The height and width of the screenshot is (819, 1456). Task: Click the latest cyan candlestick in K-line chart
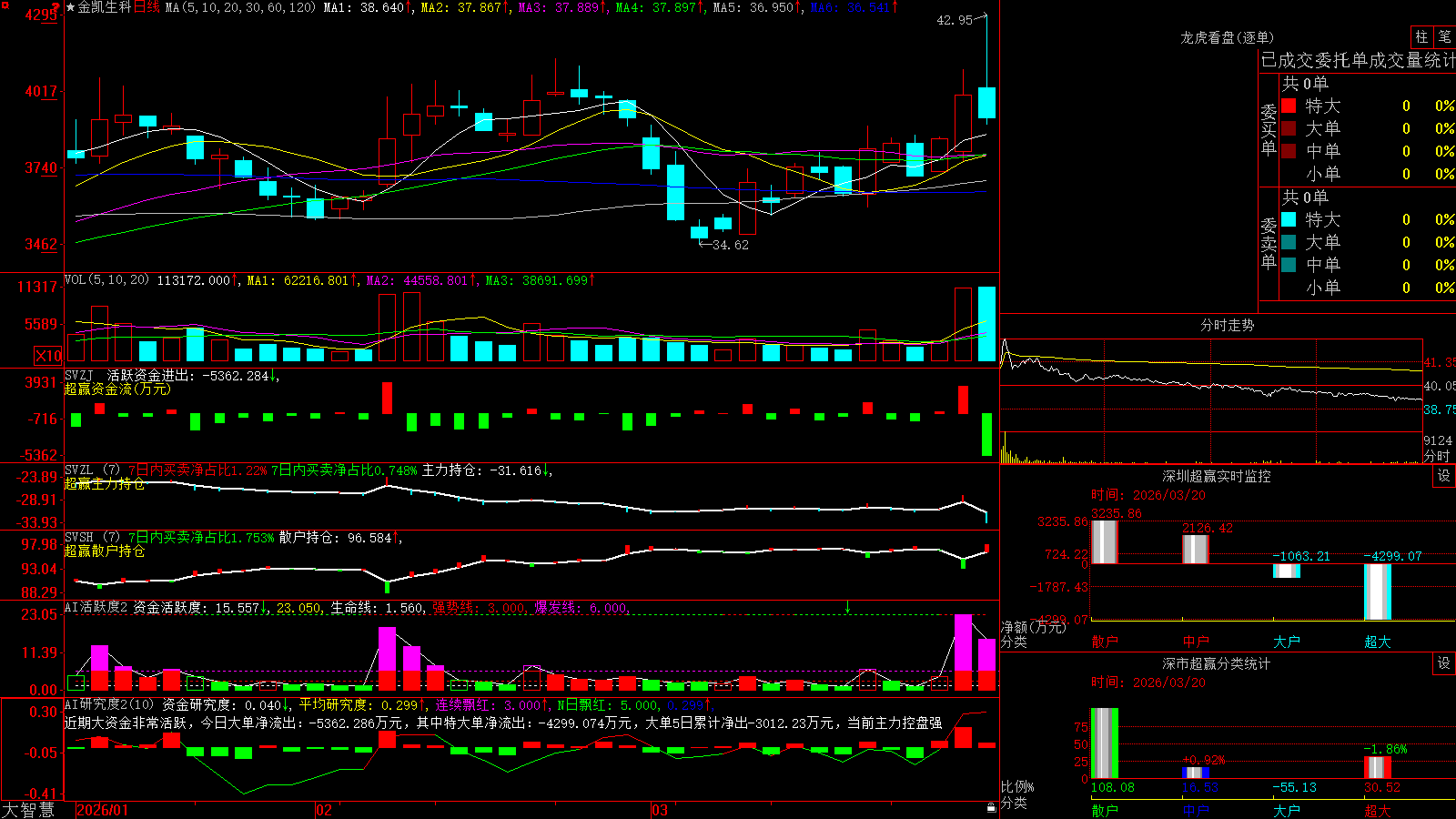(986, 103)
